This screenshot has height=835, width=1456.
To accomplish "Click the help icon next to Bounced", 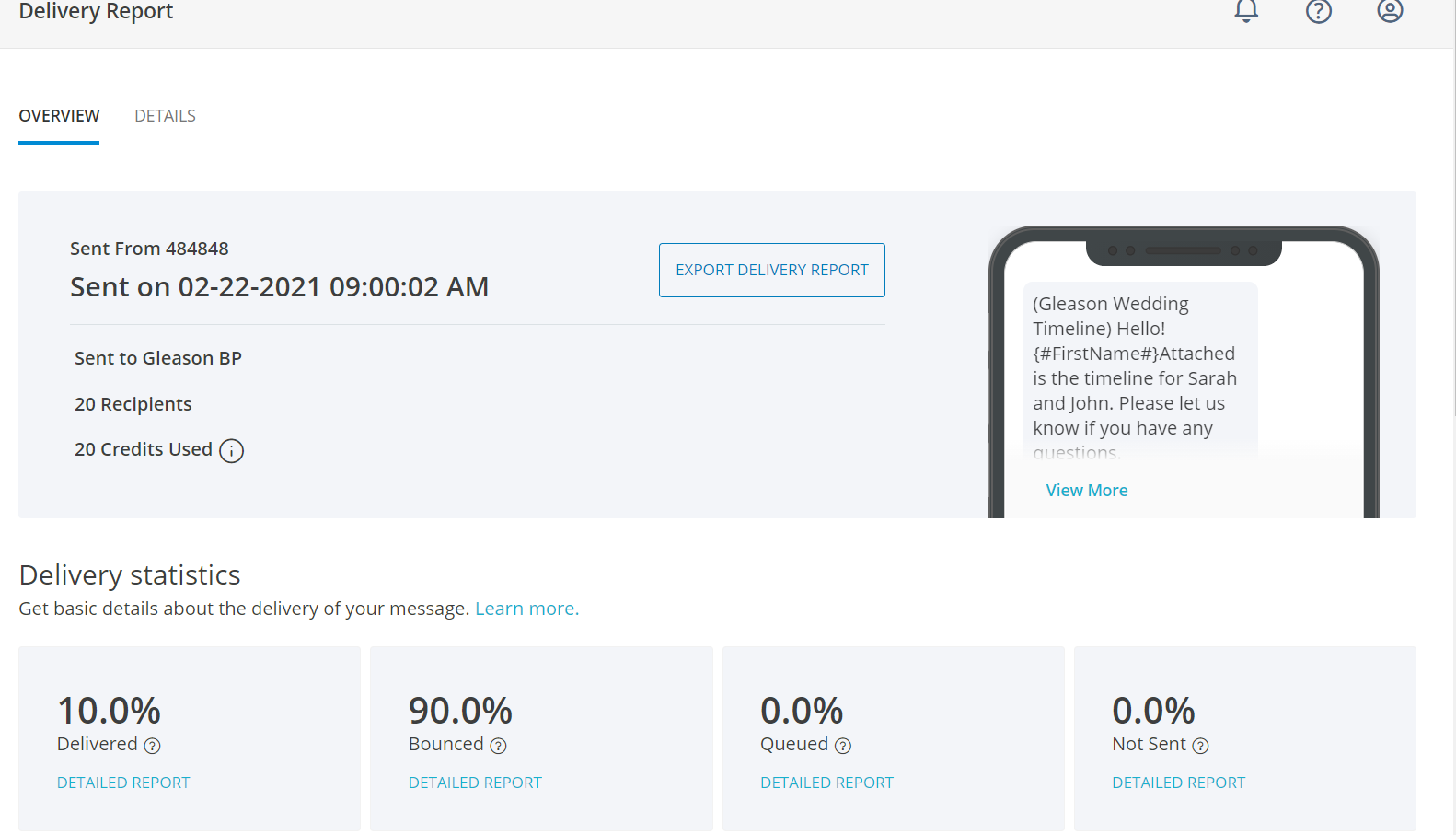I will click(x=498, y=746).
